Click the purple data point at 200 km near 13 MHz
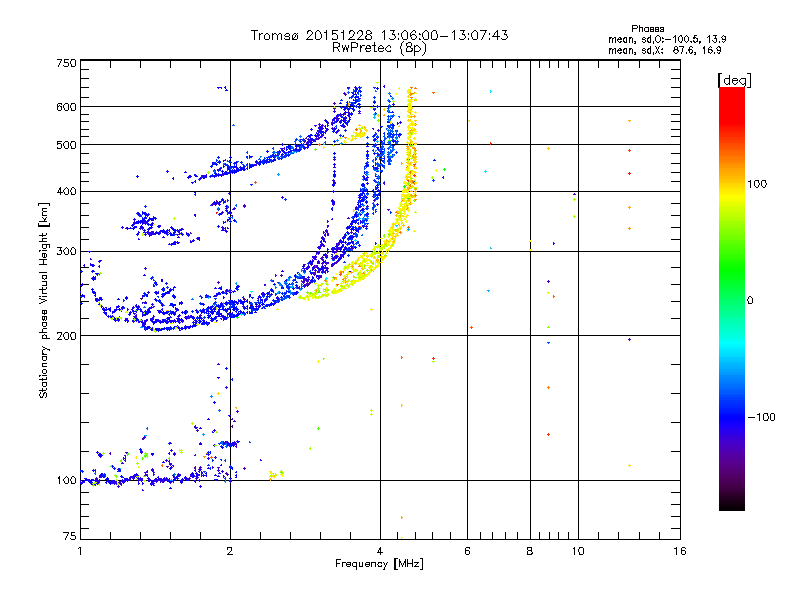The width and height of the screenshot is (800, 600). tap(630, 339)
